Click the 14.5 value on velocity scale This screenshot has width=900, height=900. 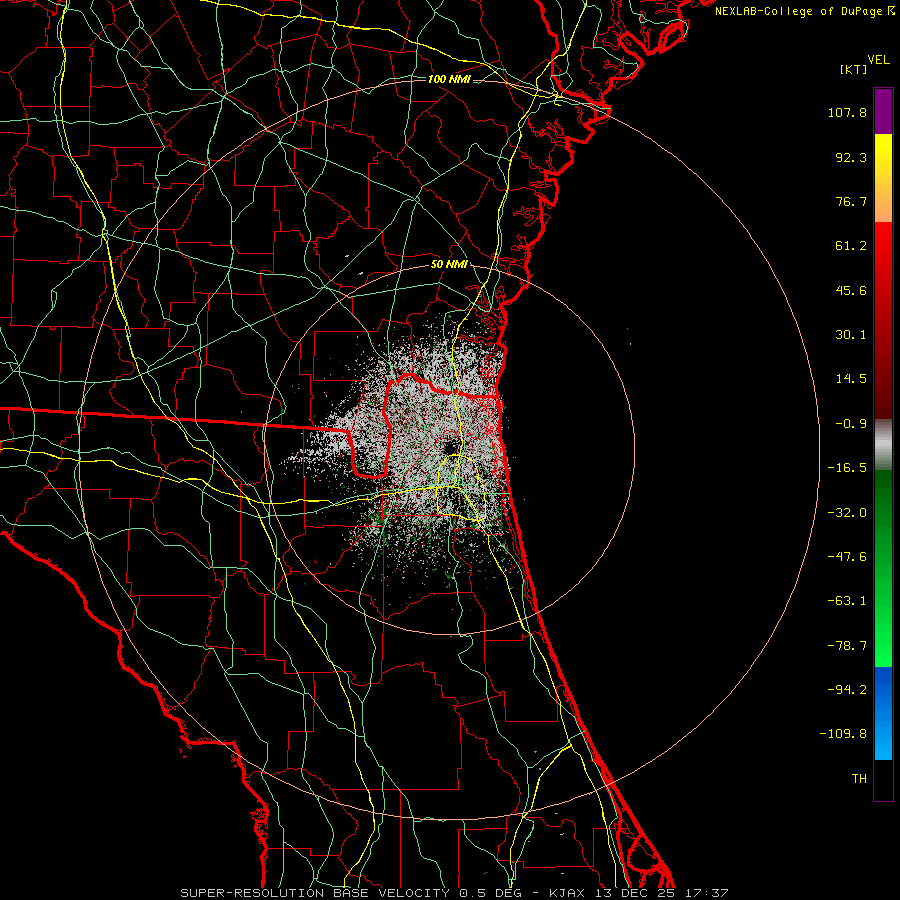click(x=851, y=379)
